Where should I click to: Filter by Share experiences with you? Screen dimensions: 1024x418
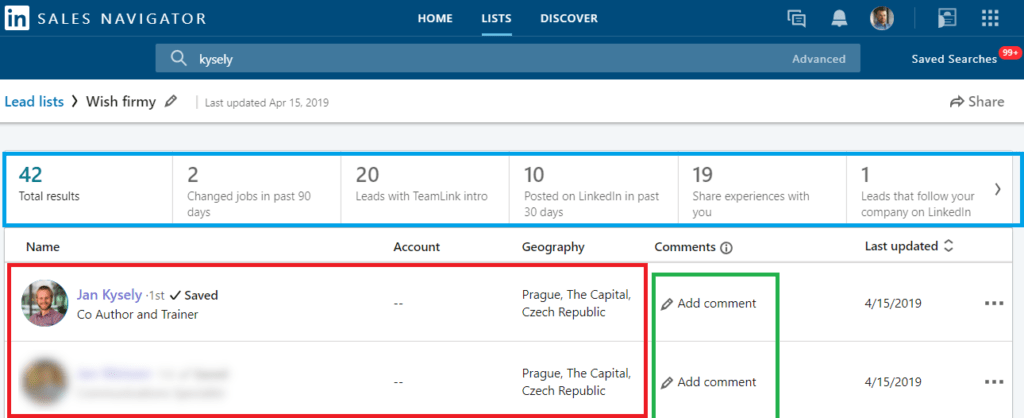coord(762,189)
